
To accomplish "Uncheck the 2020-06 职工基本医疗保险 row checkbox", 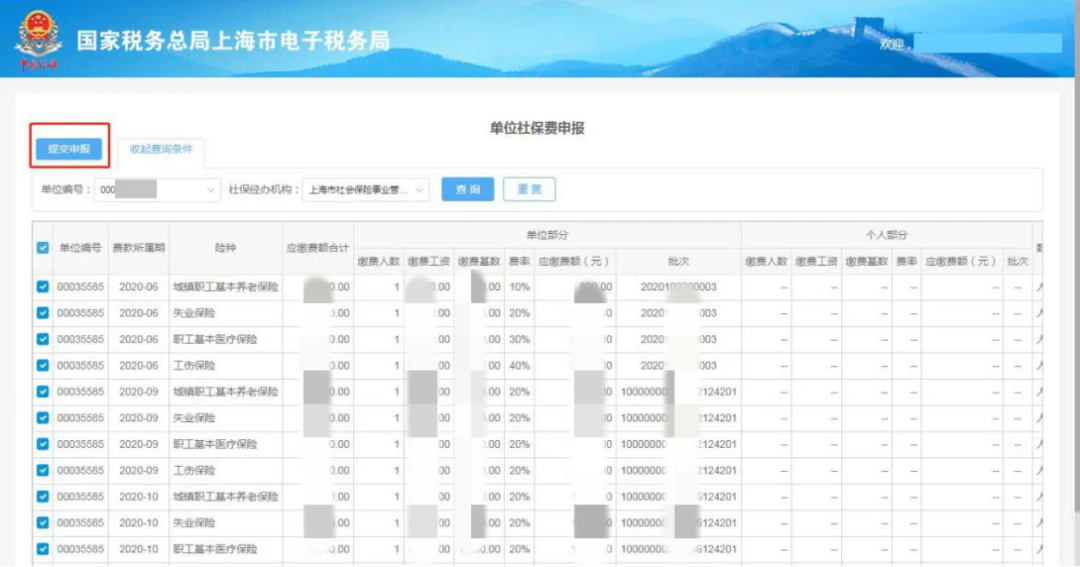I will point(43,339).
